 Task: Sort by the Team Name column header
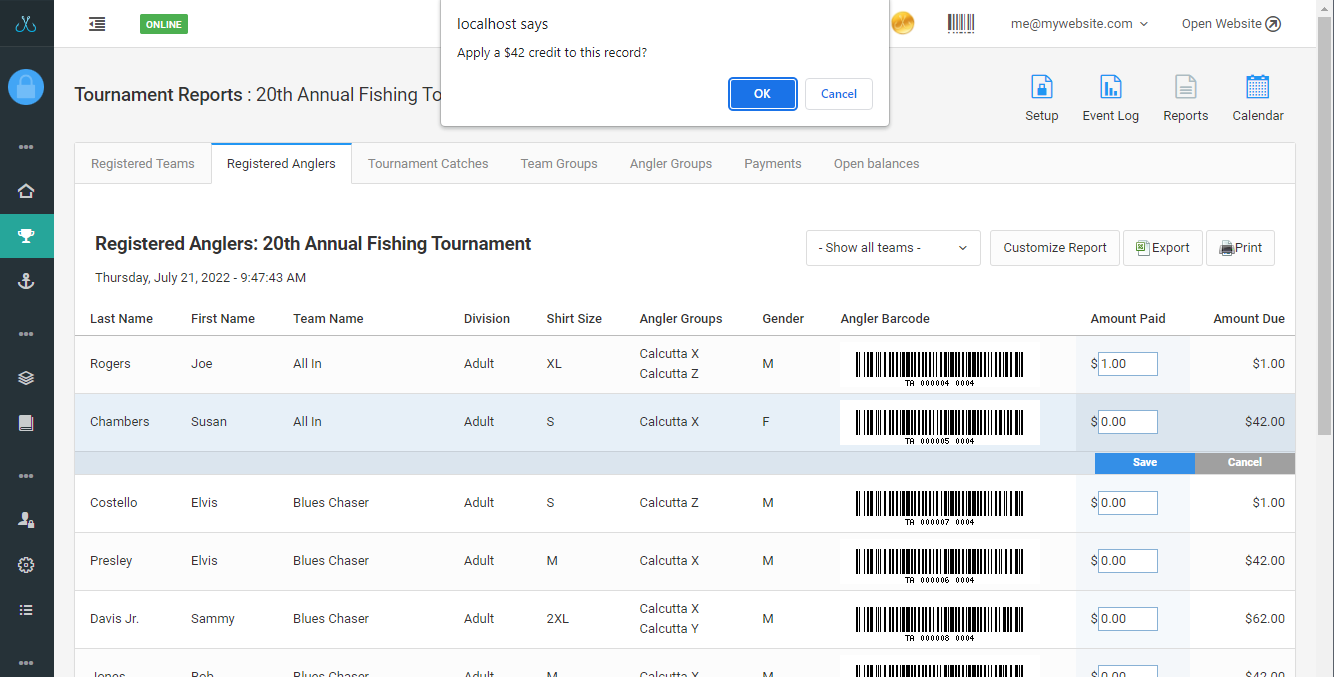coord(328,319)
